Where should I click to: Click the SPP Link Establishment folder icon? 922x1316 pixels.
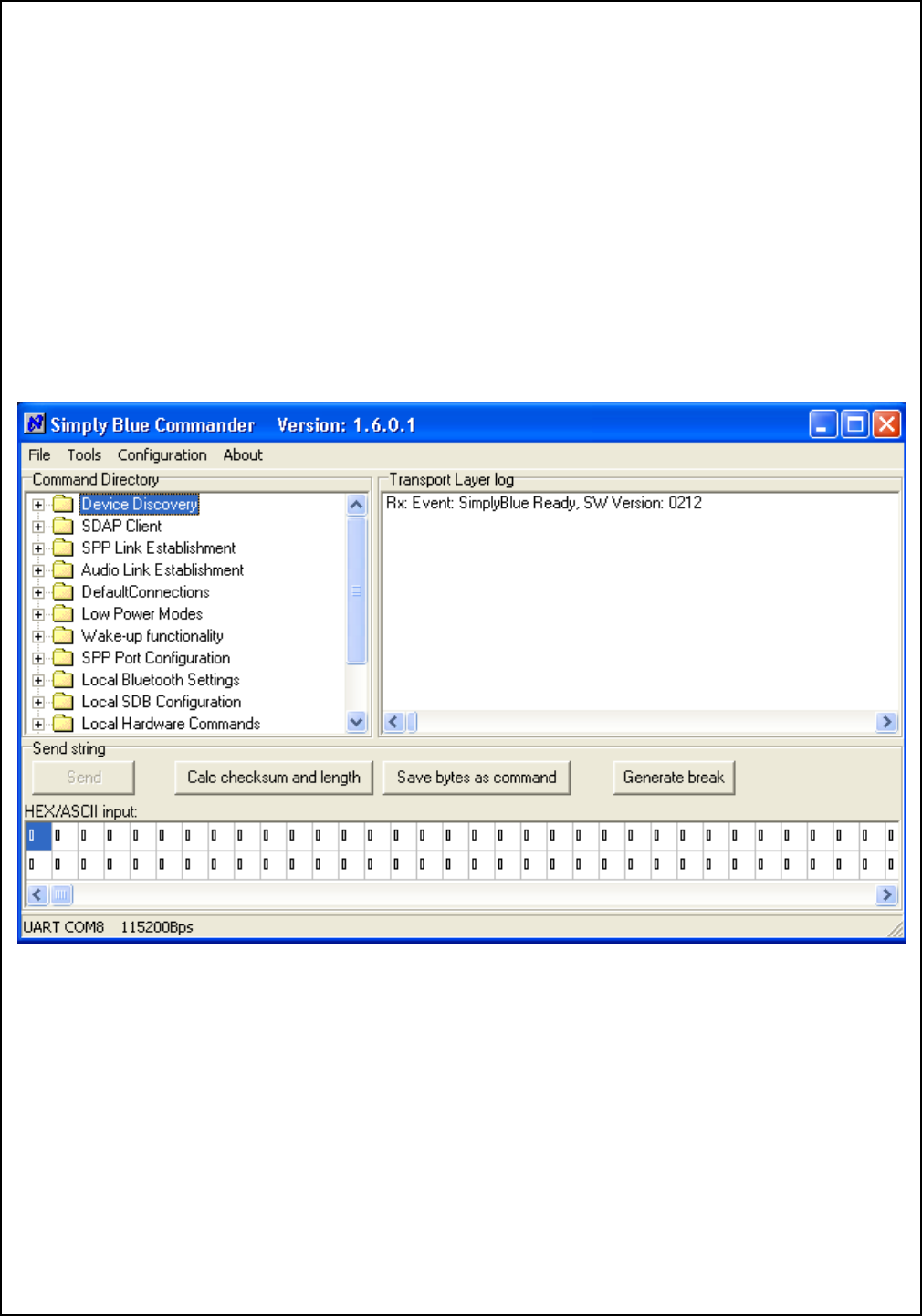pos(63,548)
